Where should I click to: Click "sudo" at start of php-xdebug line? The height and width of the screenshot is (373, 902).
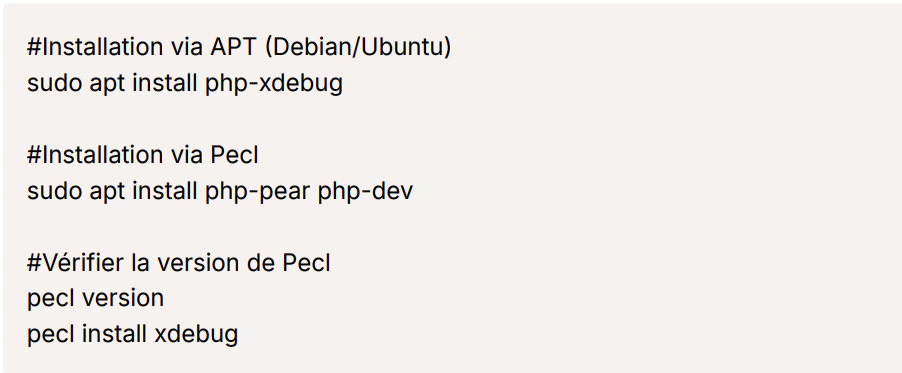tap(55, 84)
